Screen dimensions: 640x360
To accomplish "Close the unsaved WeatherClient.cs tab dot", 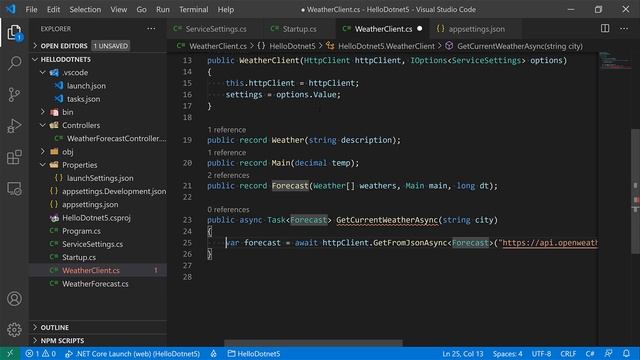I will tap(420, 29).
